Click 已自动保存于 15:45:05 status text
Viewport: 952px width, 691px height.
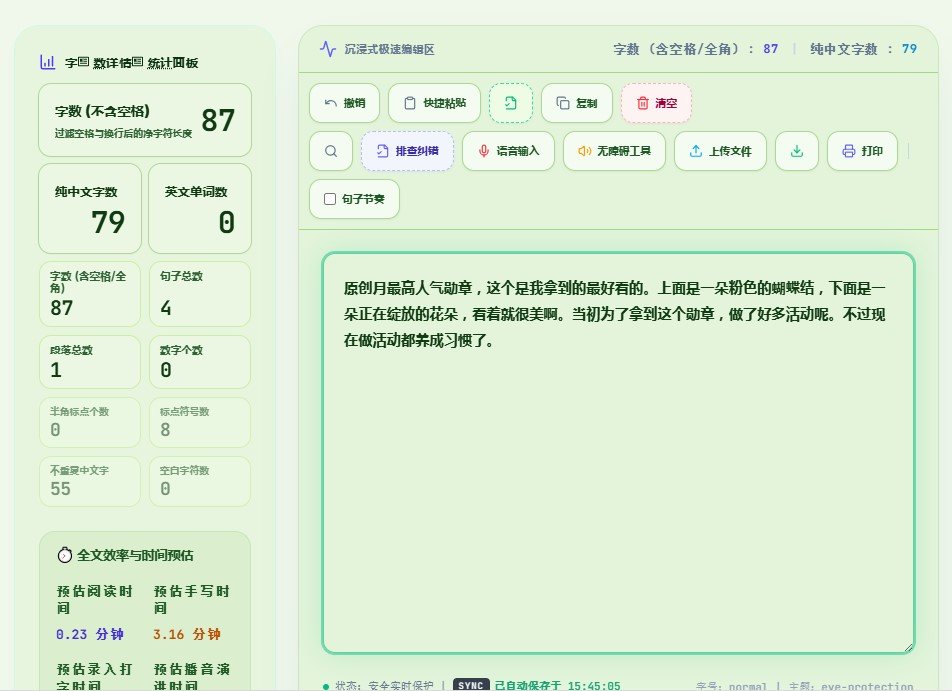(x=557, y=686)
